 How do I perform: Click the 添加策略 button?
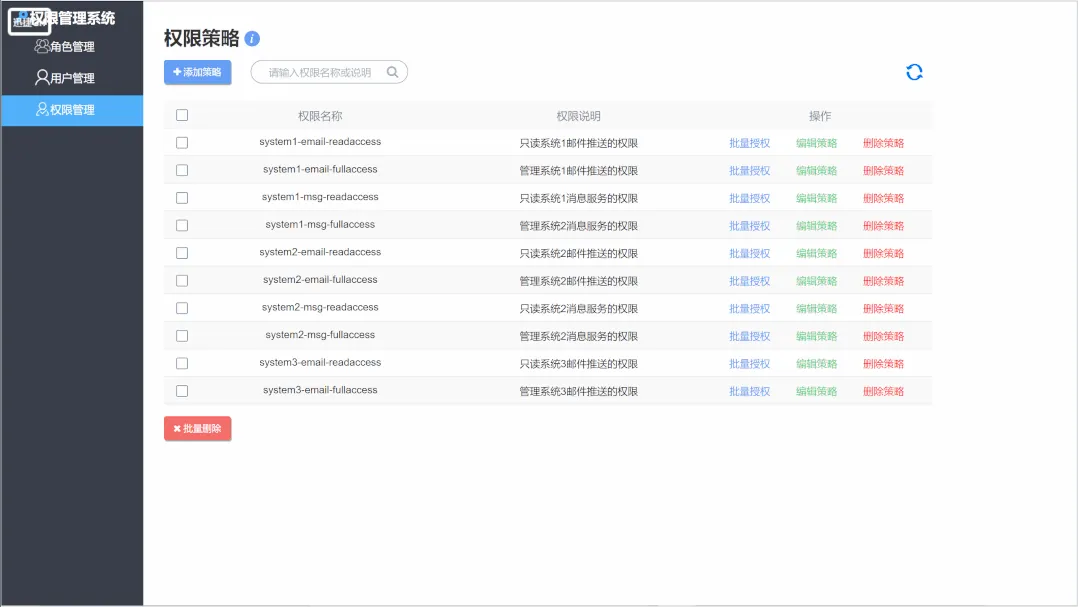tap(197, 72)
